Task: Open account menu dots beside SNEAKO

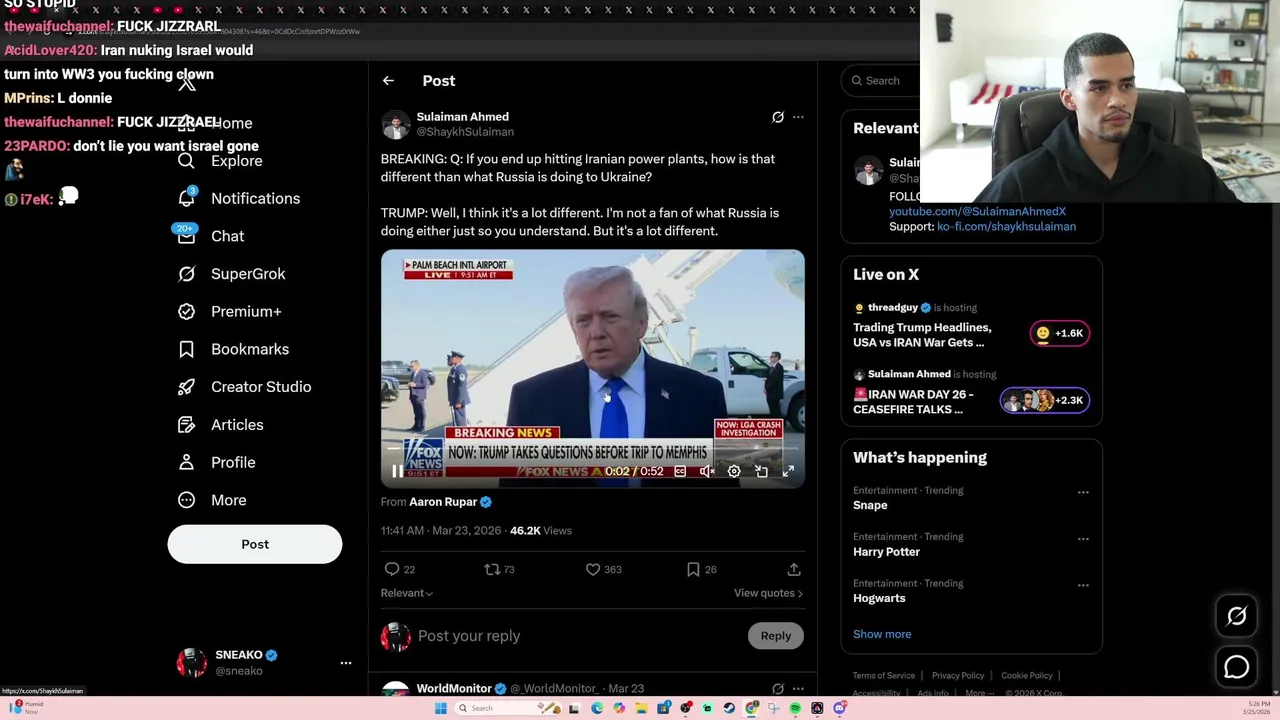Action: (x=346, y=663)
